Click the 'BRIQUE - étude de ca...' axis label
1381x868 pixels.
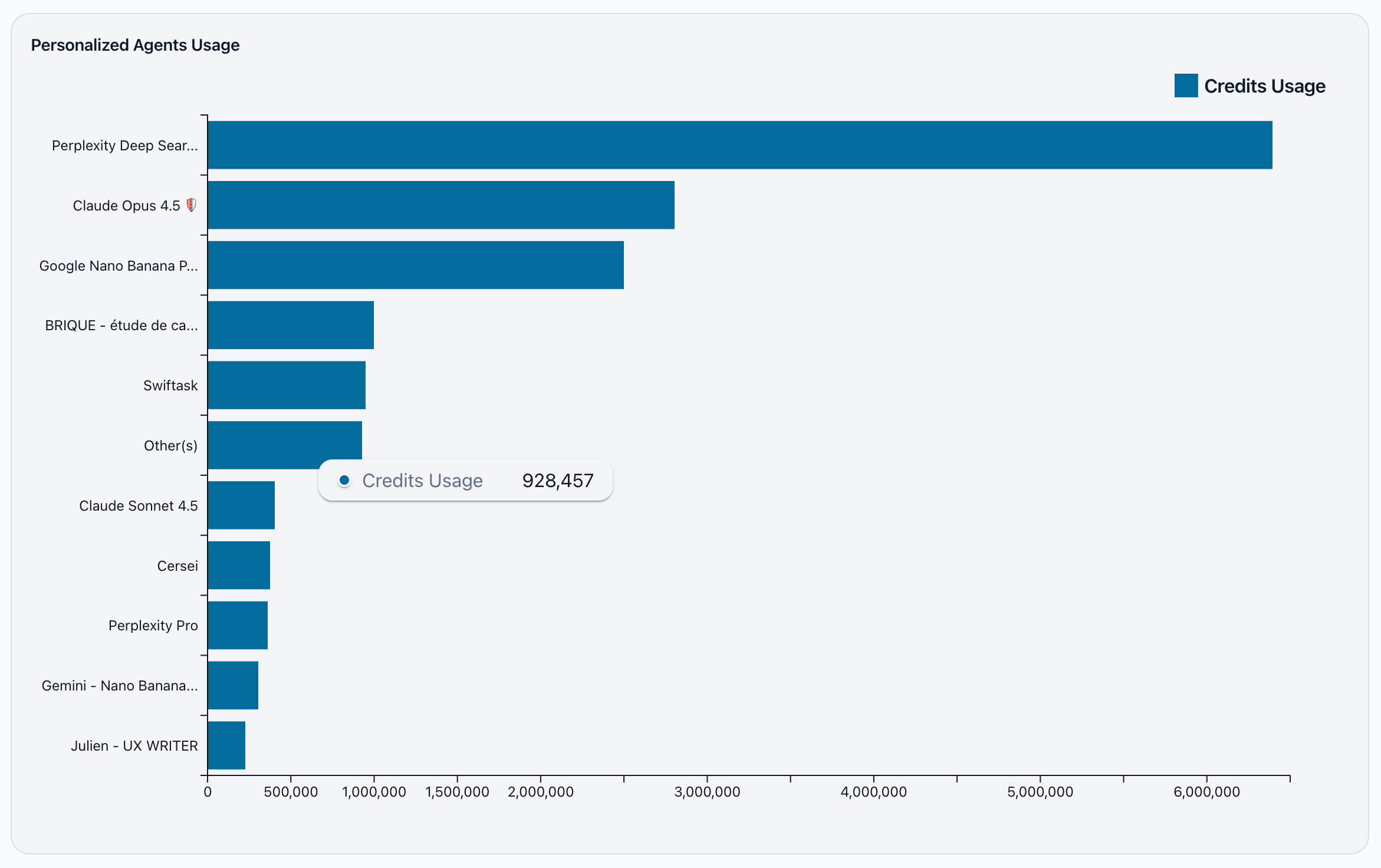point(121,325)
